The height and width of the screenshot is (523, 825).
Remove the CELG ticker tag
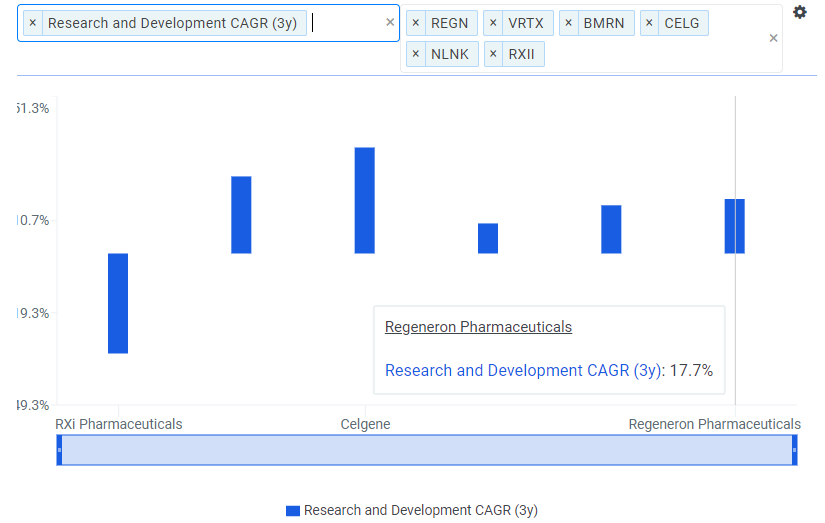649,23
